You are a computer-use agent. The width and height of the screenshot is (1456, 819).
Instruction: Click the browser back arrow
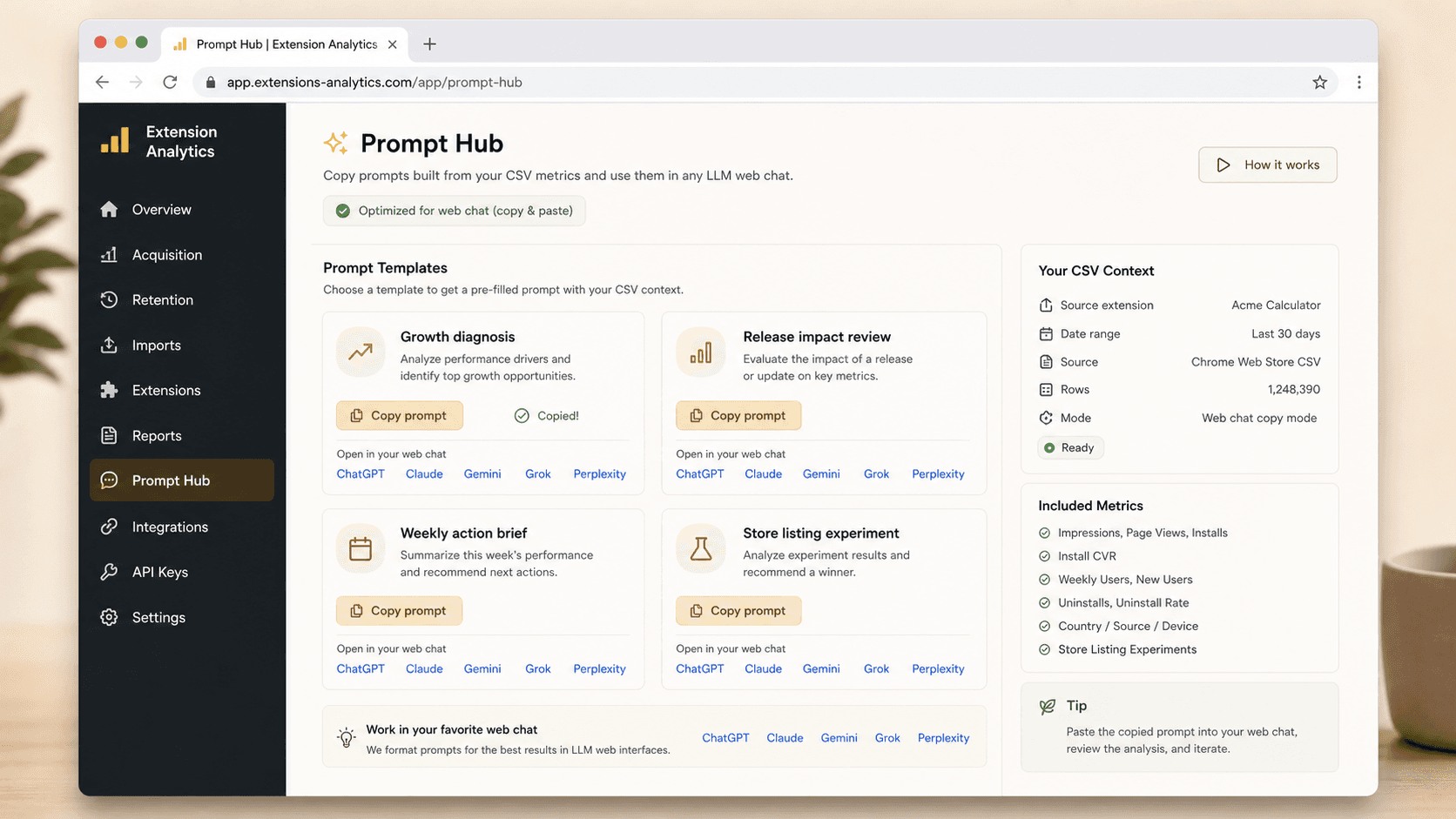pos(103,82)
